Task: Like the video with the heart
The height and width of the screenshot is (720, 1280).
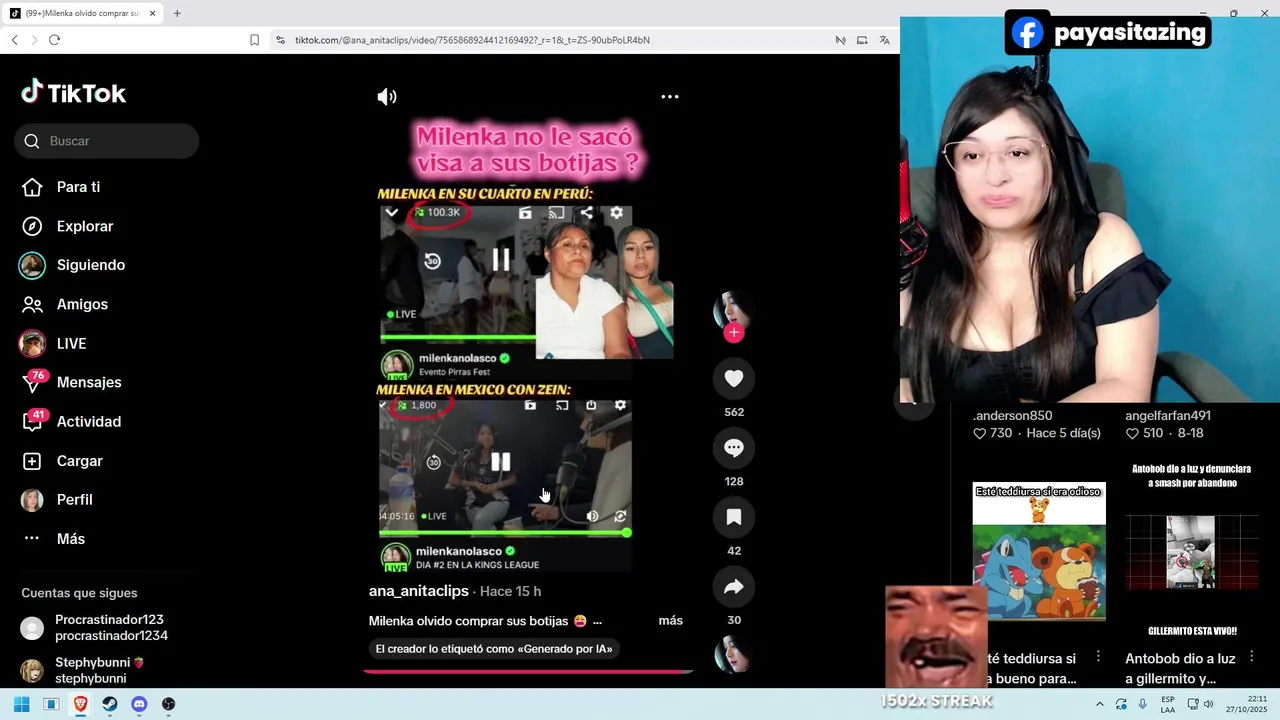Action: (734, 378)
